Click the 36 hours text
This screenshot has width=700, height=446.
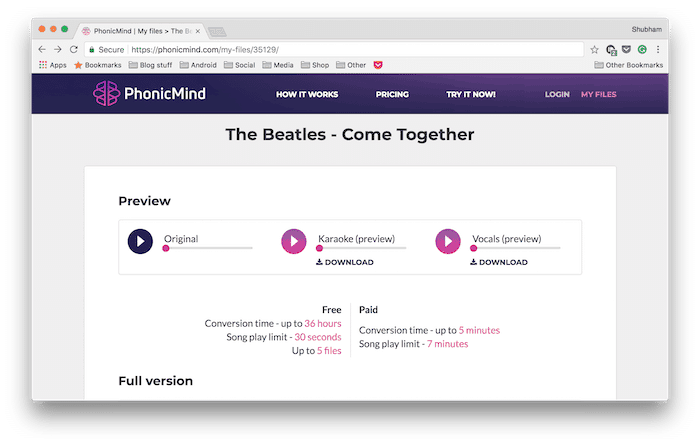323,323
